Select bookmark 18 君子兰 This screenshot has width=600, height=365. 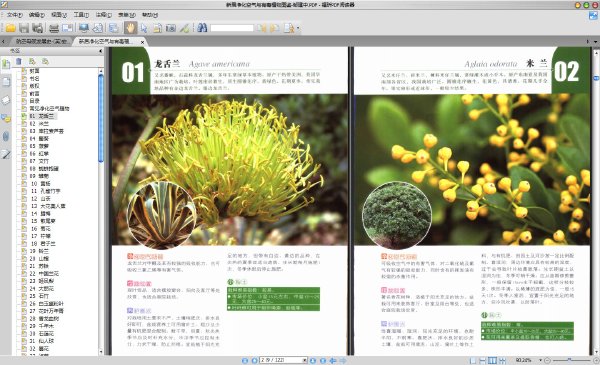43,244
